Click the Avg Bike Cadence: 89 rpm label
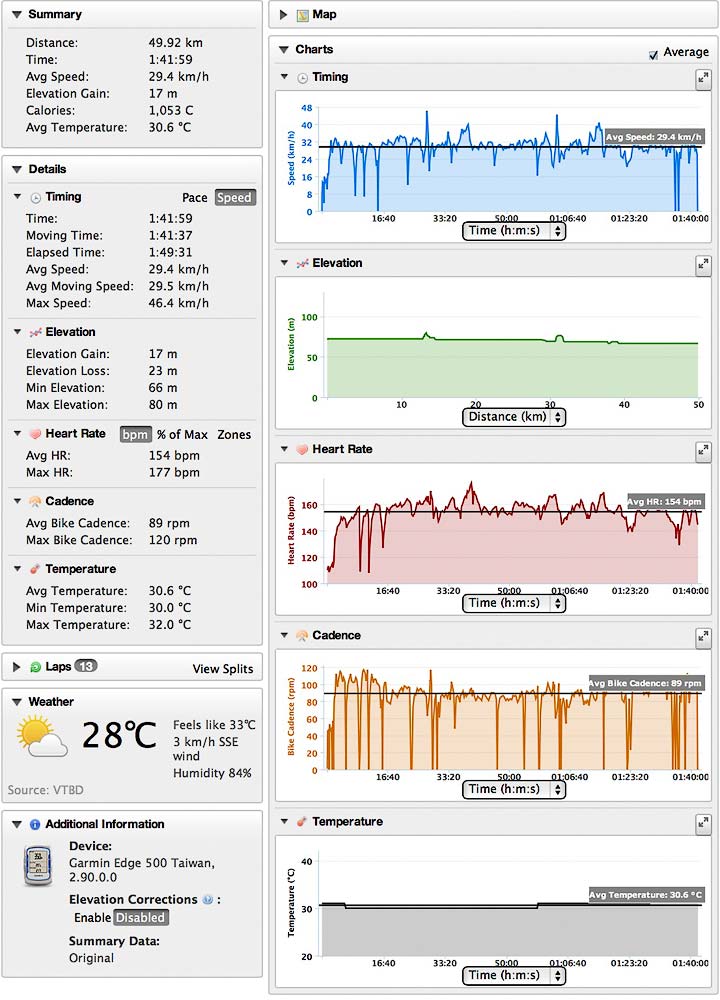 645,683
